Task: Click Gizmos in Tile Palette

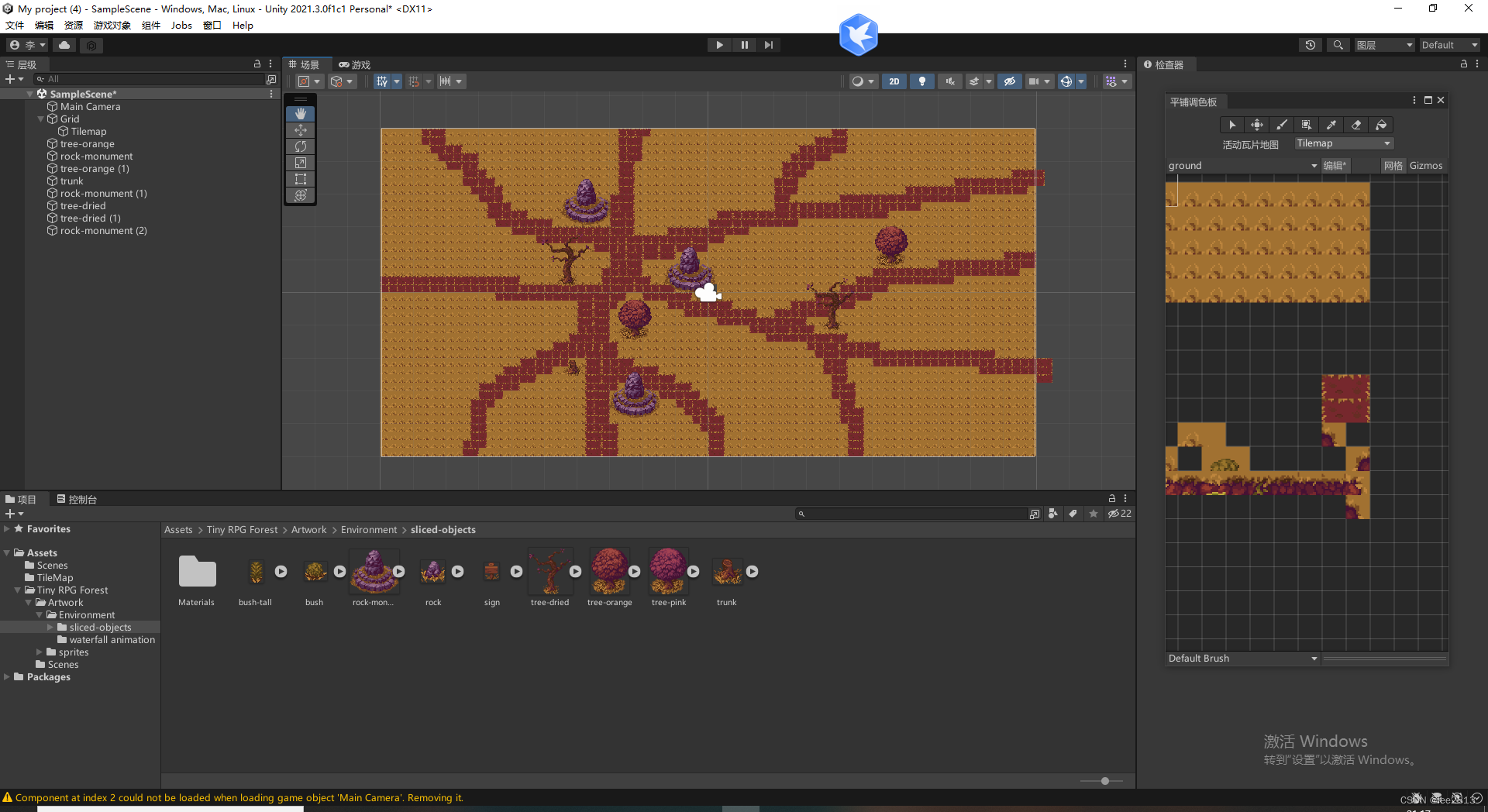Action: (x=1426, y=166)
